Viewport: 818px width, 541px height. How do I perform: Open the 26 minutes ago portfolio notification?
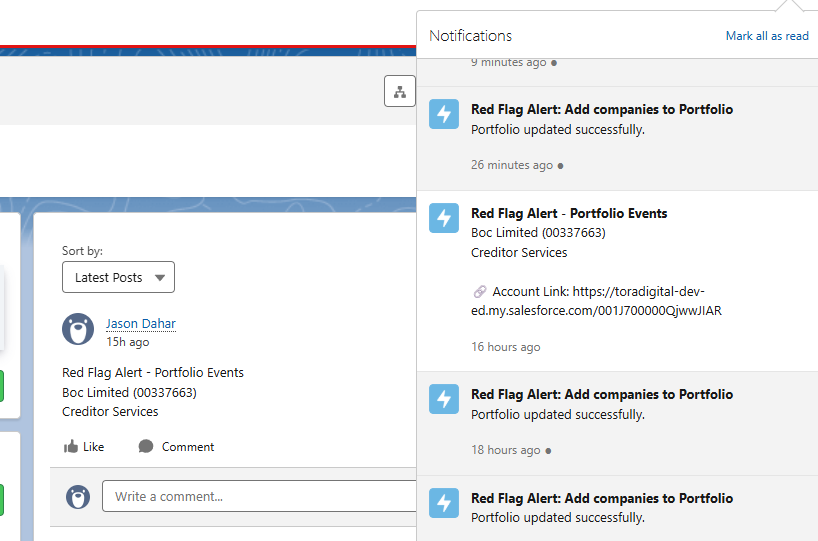click(617, 139)
